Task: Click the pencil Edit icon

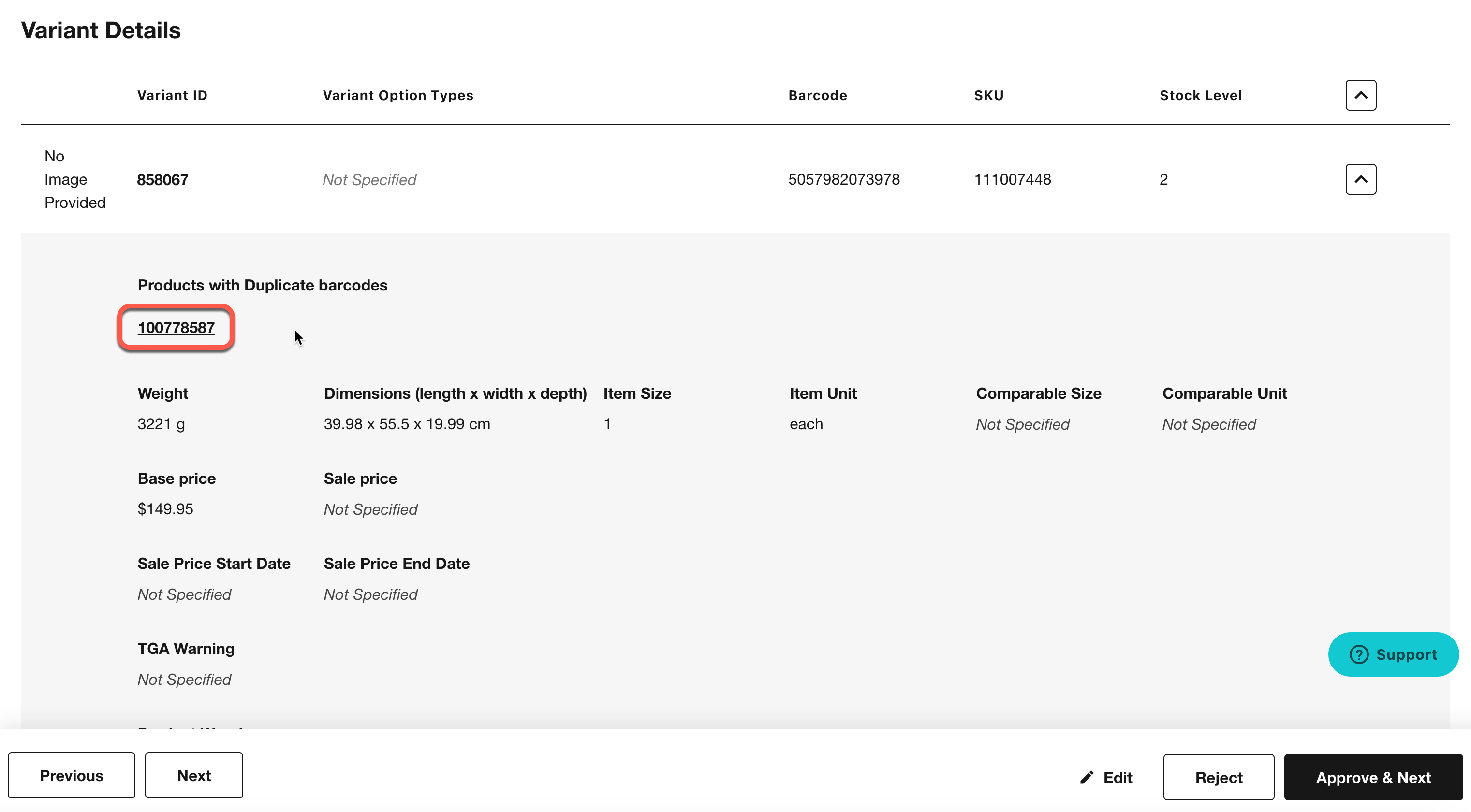Action: click(x=1087, y=777)
